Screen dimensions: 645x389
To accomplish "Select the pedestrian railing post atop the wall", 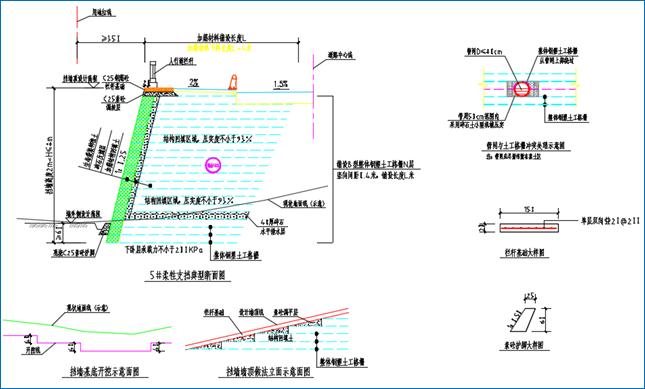I will coord(153,72).
